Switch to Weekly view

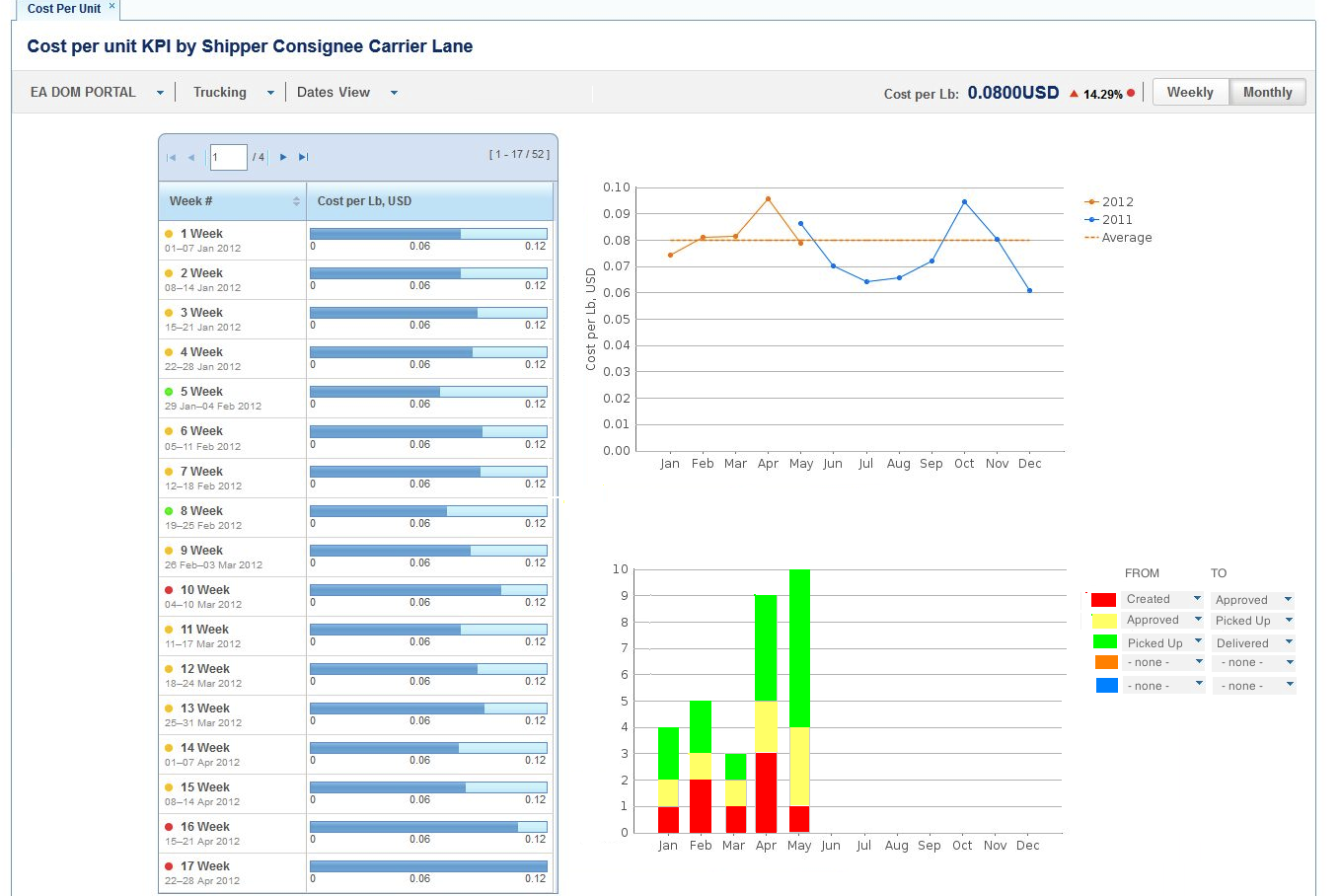click(1190, 93)
